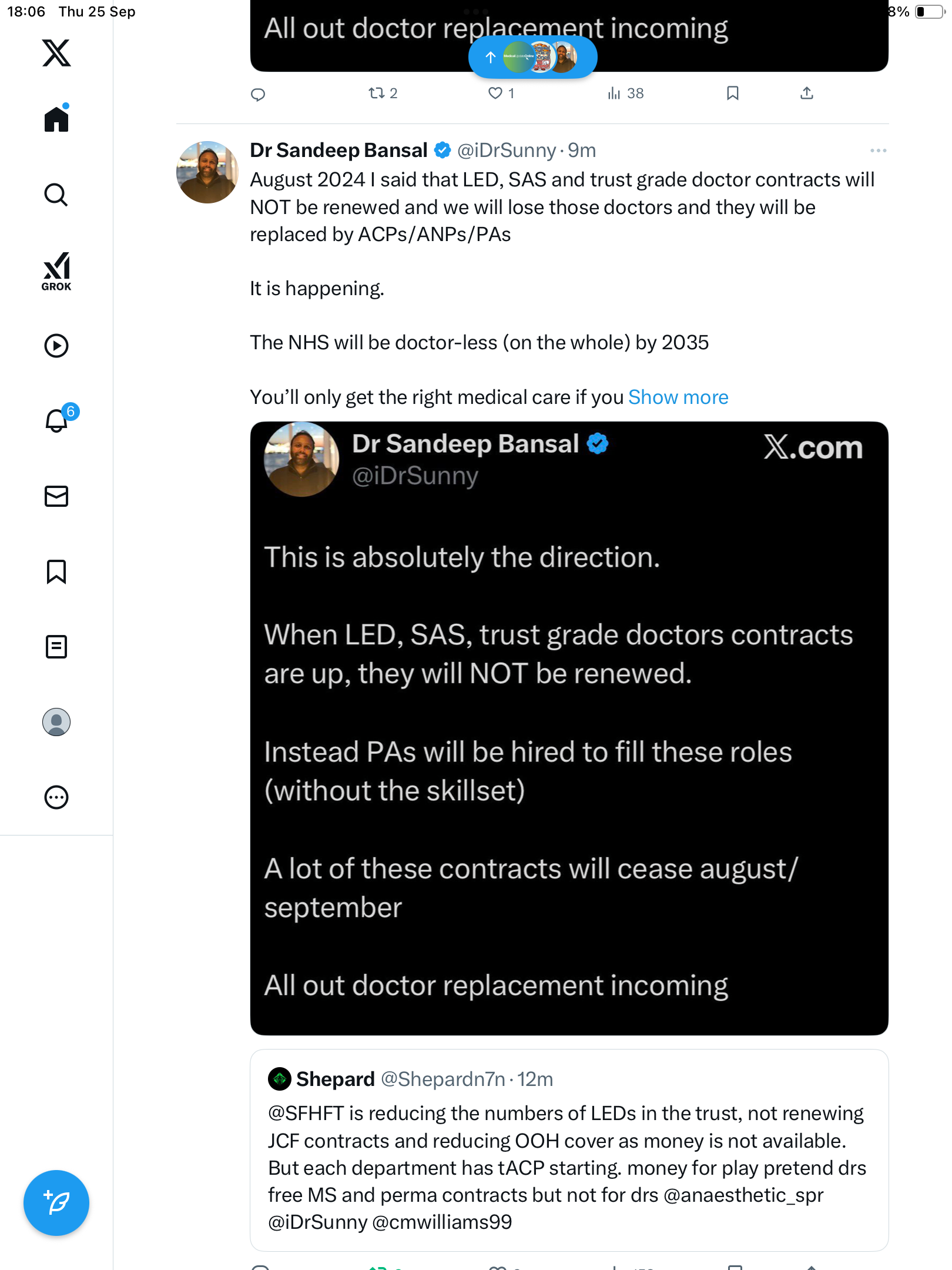Go to Home timeline
This screenshot has height=1270, width=952.
[56, 119]
